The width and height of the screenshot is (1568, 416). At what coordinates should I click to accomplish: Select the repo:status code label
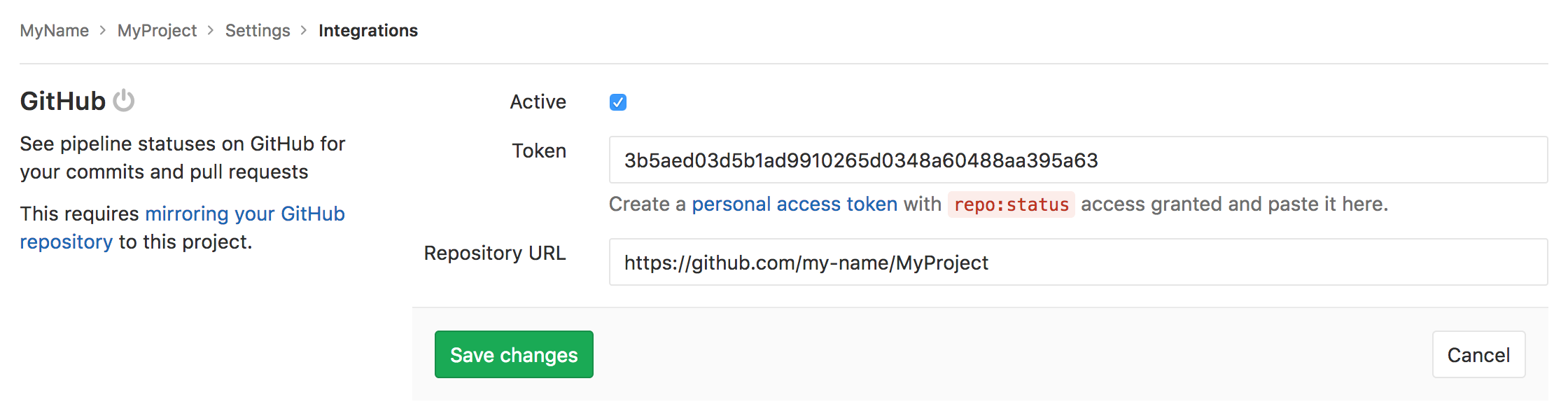point(1010,204)
